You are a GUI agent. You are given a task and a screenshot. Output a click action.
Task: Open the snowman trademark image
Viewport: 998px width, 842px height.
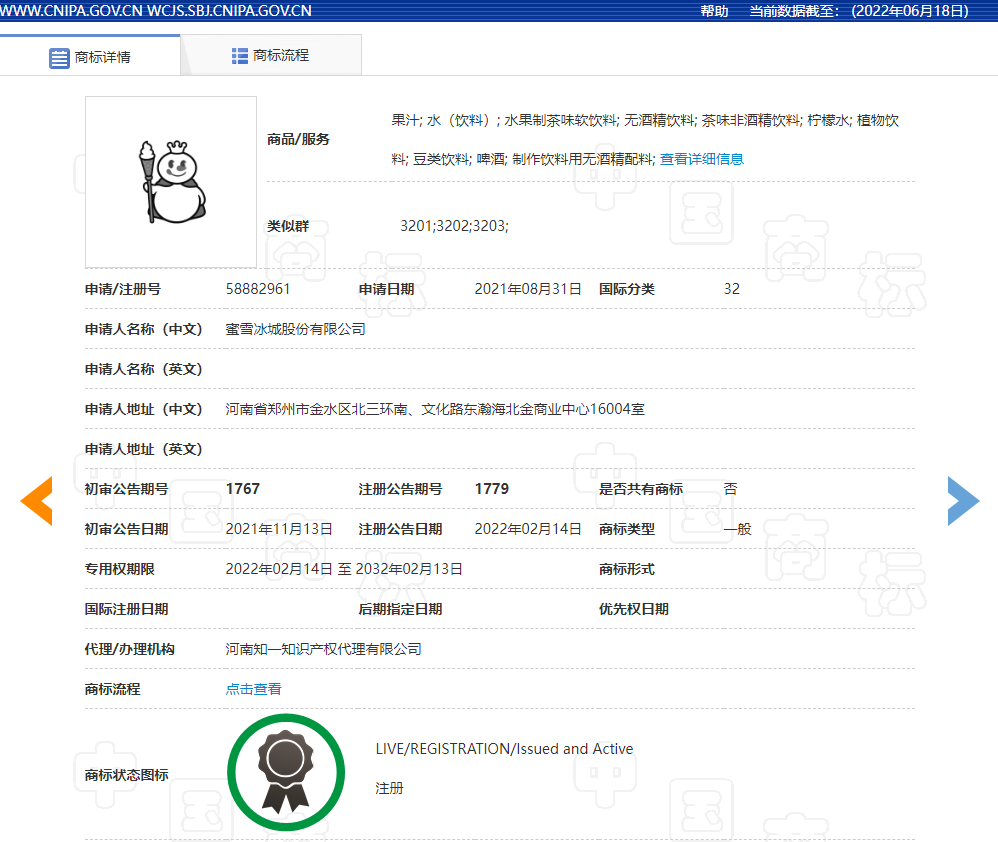click(171, 182)
